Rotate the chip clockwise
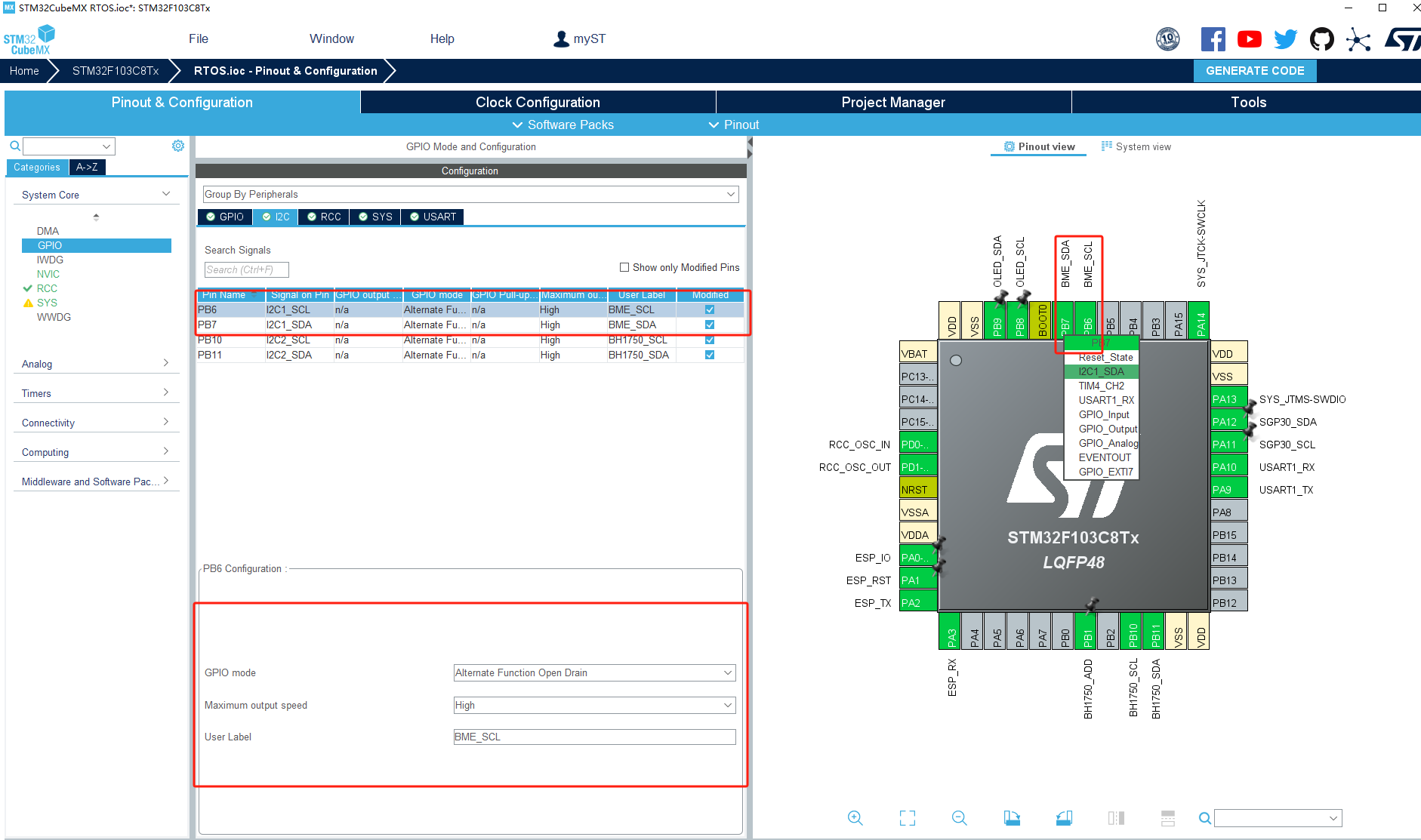 pos(1013,817)
